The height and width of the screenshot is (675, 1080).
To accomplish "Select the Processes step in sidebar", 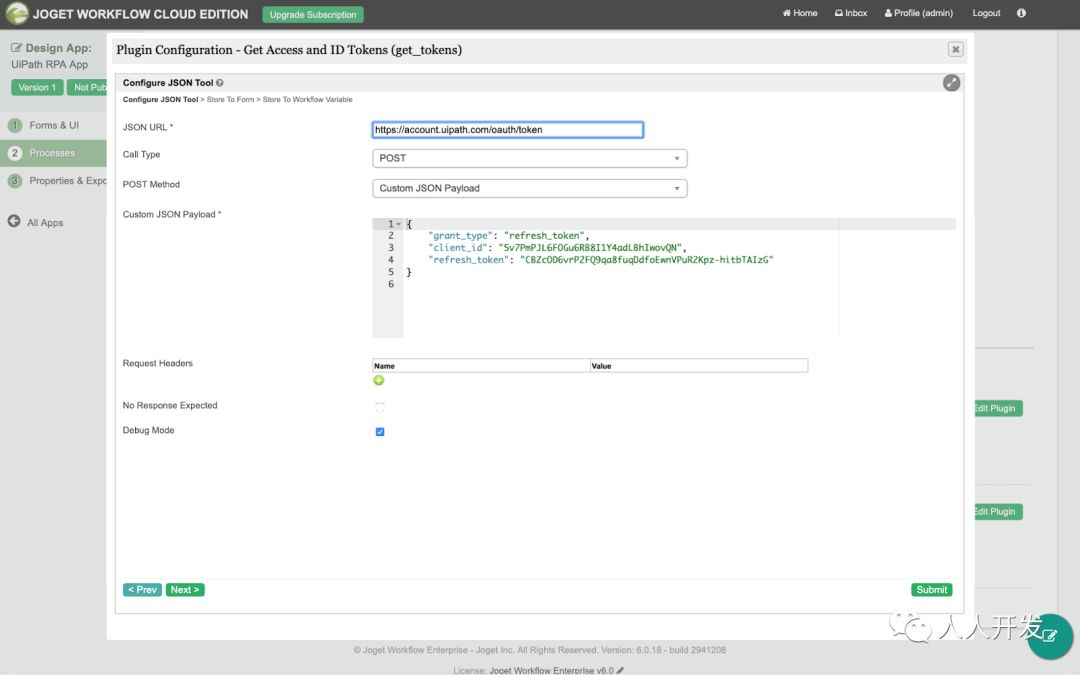I will click(53, 153).
